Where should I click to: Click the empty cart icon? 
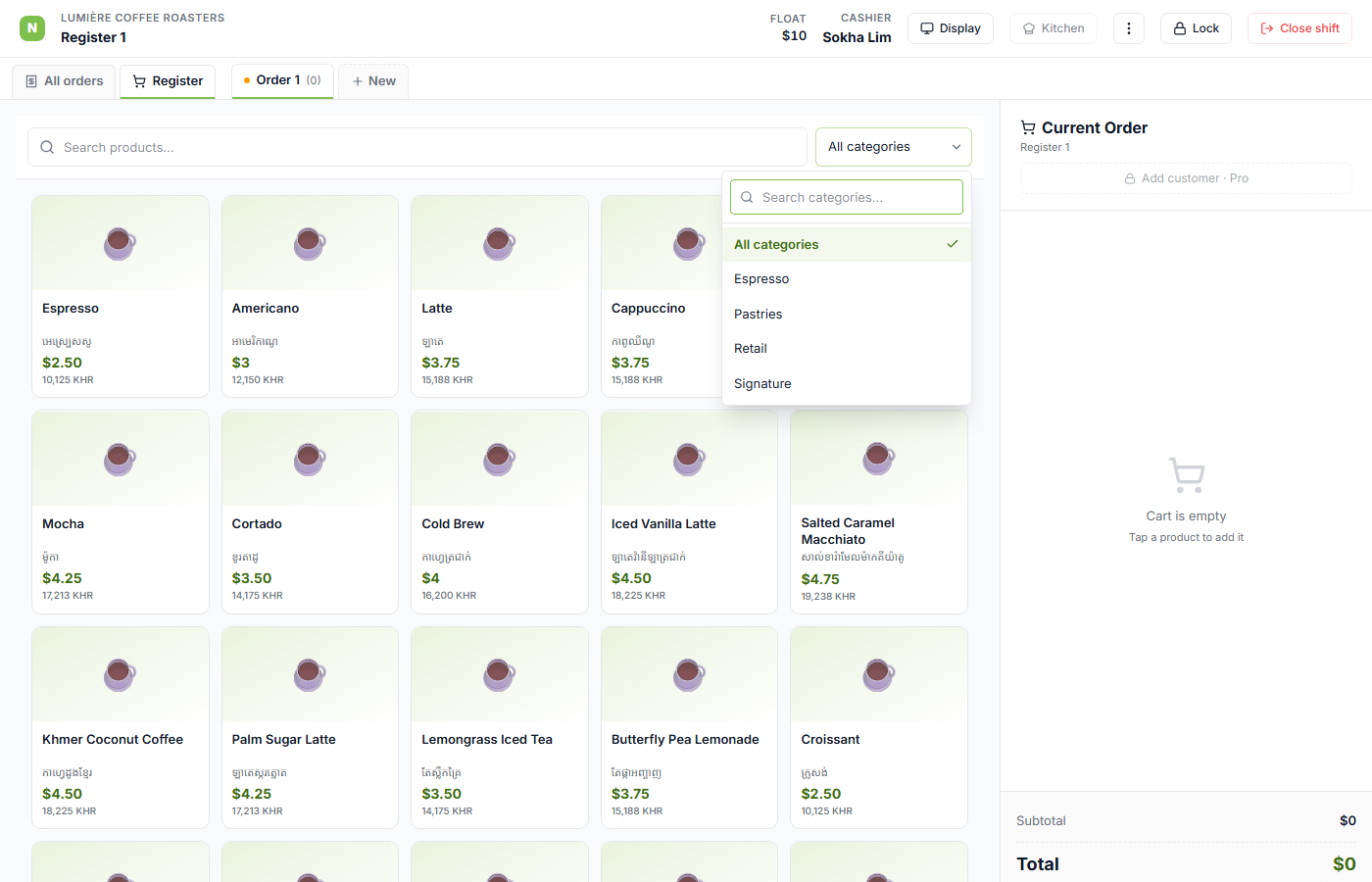click(x=1187, y=475)
